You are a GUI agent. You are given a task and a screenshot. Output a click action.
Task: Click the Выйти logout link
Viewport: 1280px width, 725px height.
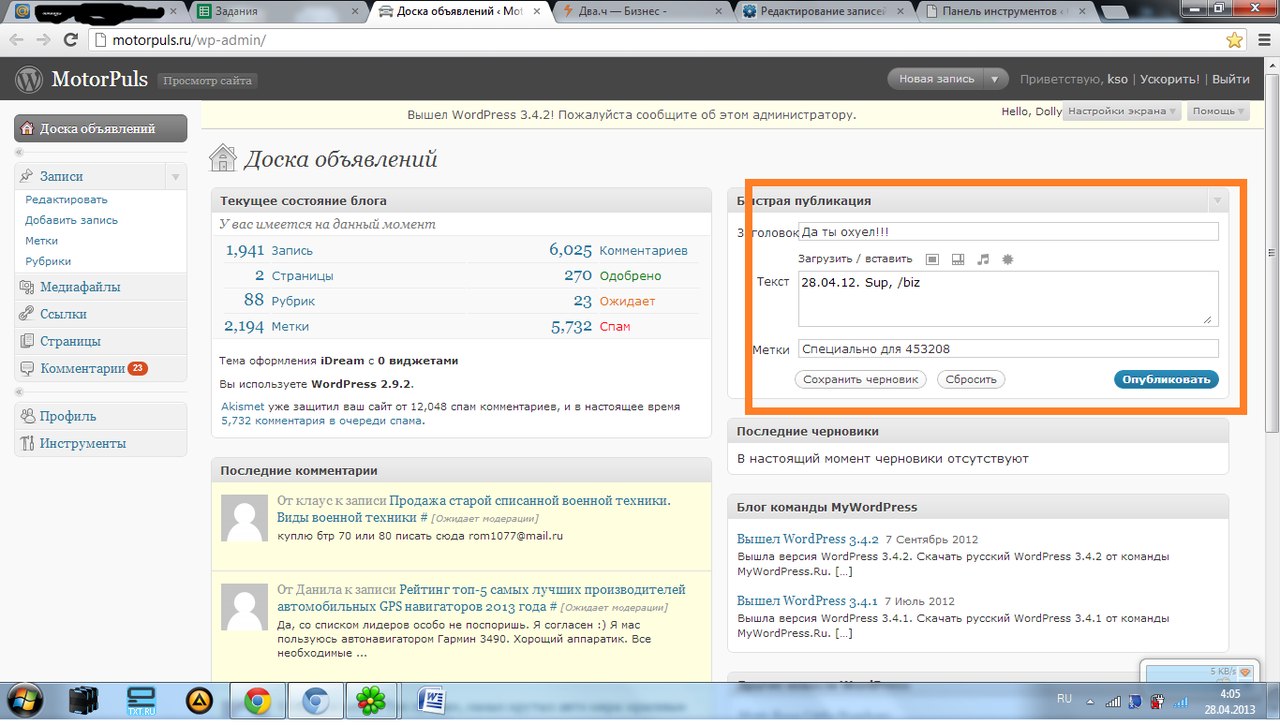click(x=1231, y=79)
